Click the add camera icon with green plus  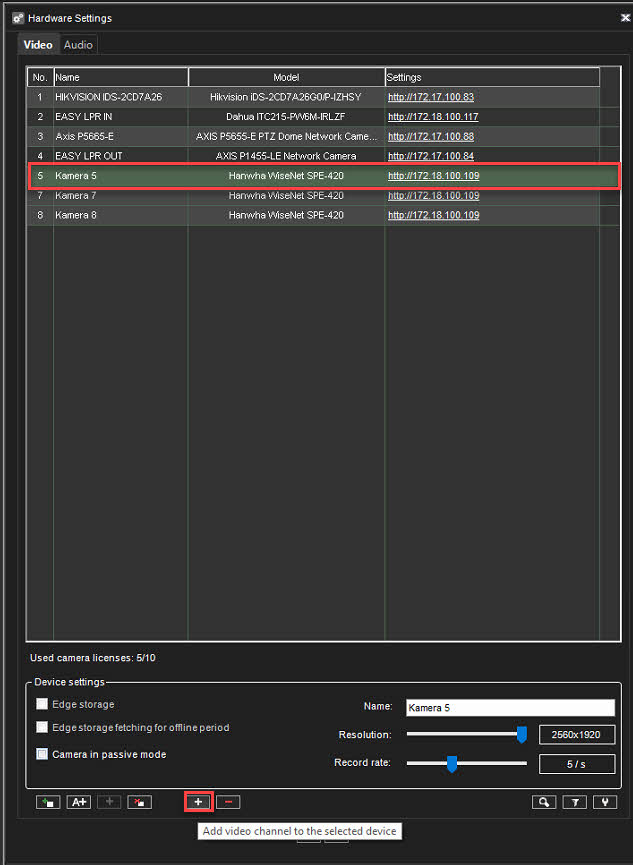pyautogui.click(x=47, y=802)
